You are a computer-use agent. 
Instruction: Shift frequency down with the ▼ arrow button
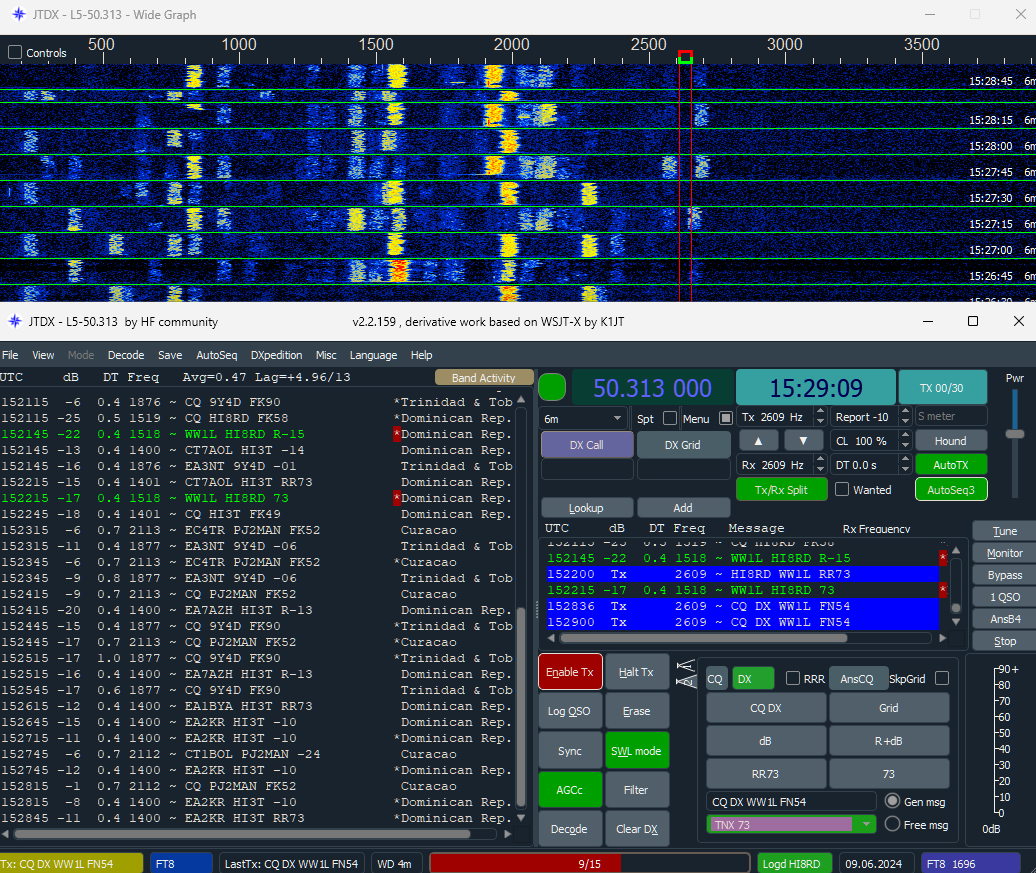pyautogui.click(x=803, y=441)
